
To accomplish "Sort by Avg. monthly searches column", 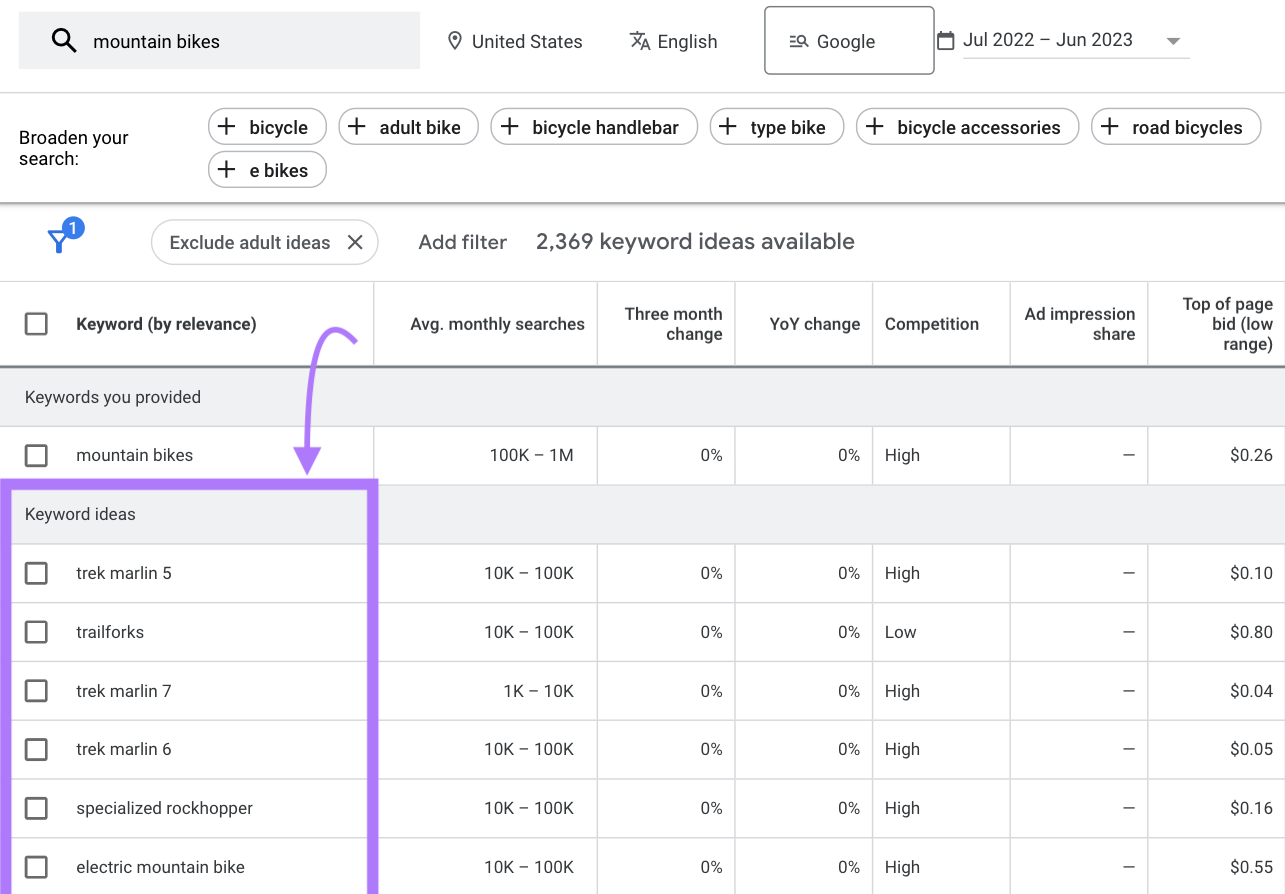I will click(x=497, y=324).
